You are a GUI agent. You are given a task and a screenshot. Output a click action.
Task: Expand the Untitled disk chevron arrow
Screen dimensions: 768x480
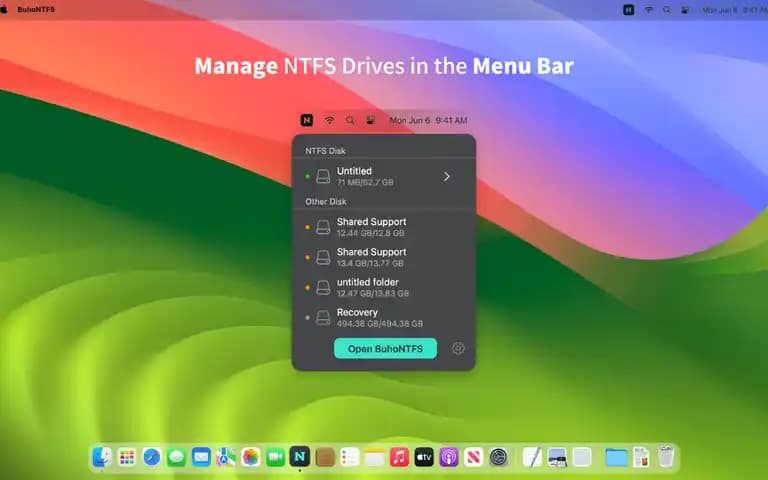pos(447,176)
